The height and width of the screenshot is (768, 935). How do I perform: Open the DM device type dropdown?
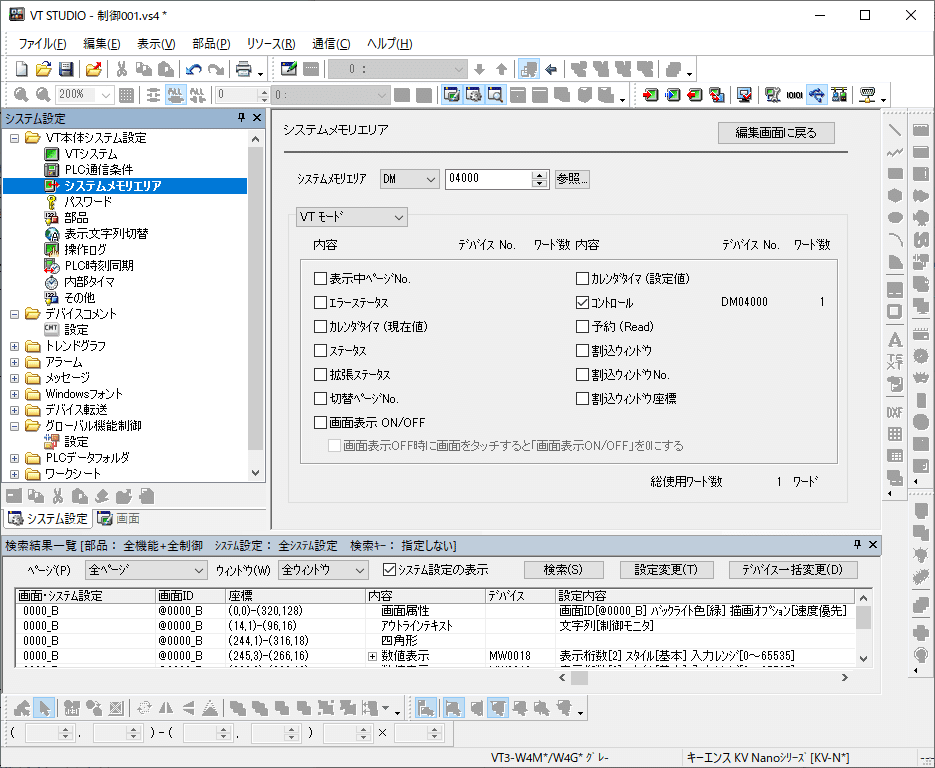pyautogui.click(x=410, y=179)
